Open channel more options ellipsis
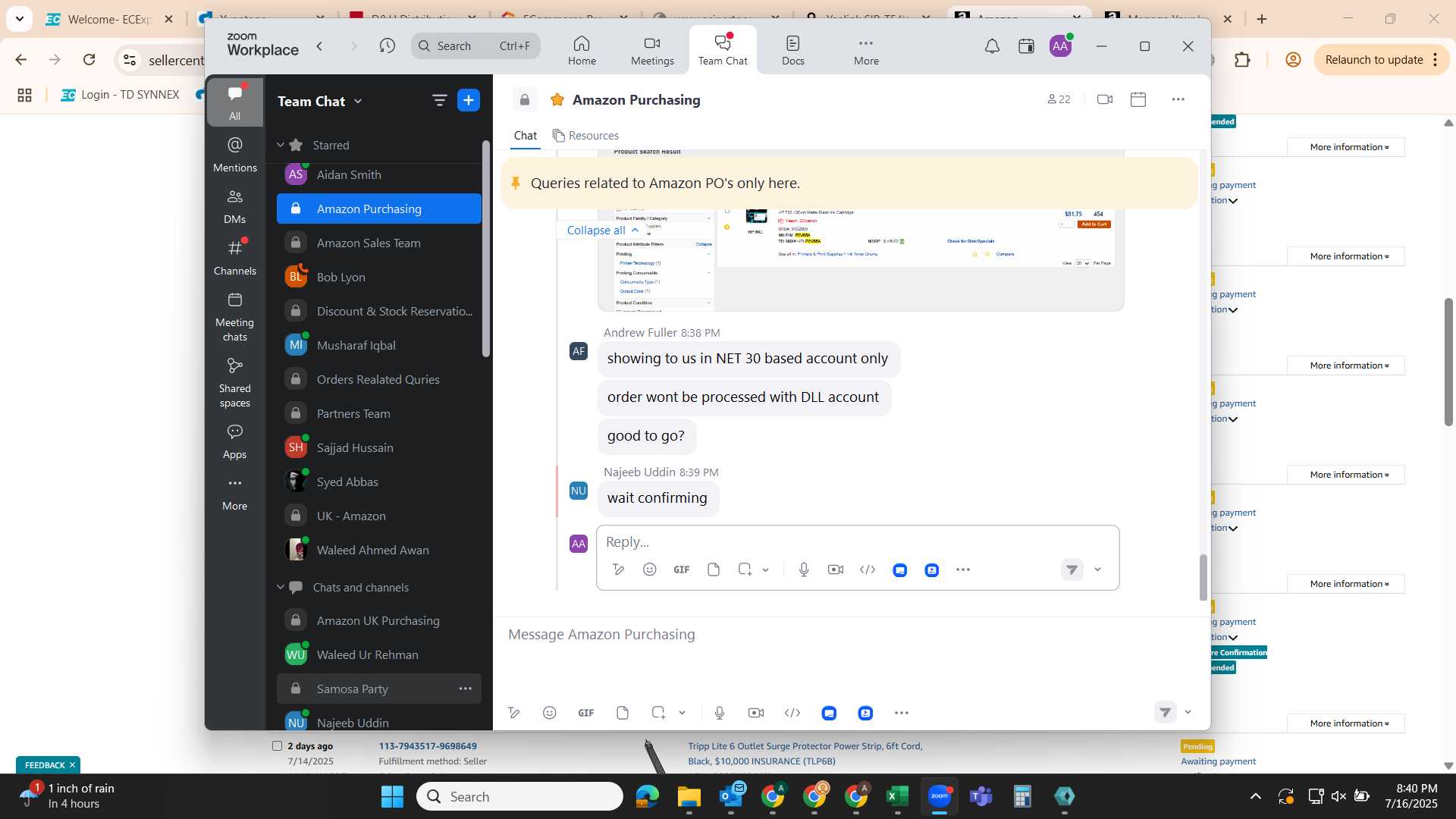 tap(1178, 99)
